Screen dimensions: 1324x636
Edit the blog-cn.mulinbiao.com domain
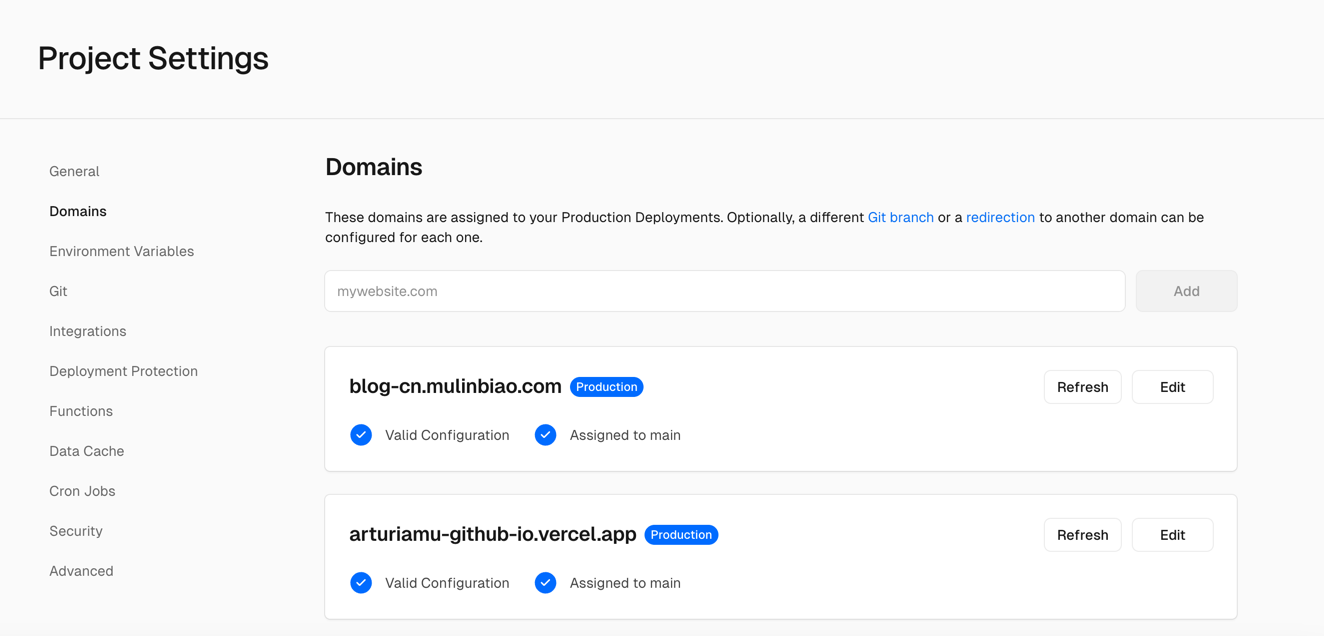[1172, 387]
